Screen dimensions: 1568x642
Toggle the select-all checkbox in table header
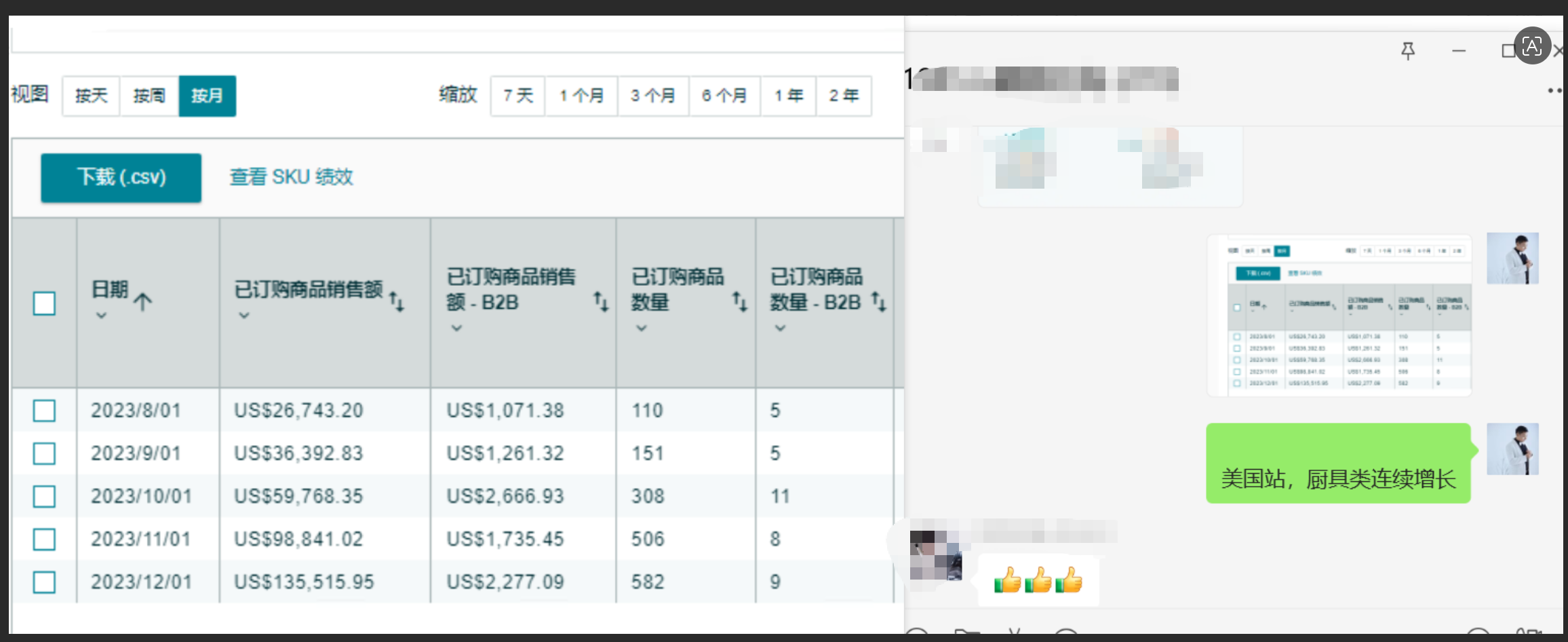tap(44, 303)
